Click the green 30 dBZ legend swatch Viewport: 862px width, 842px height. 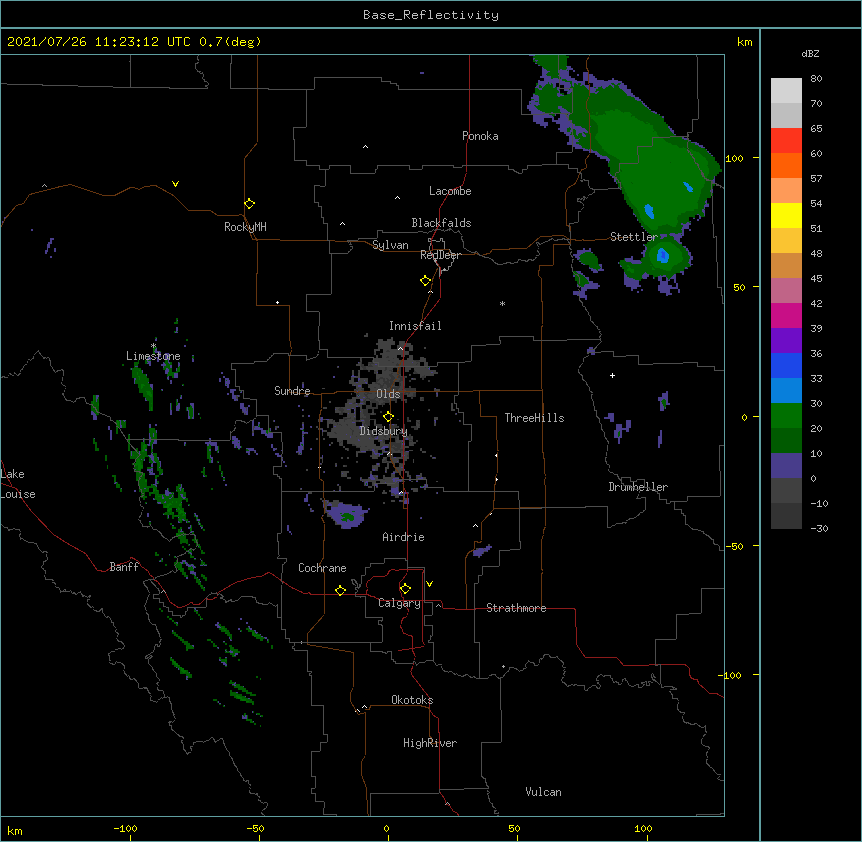(786, 416)
